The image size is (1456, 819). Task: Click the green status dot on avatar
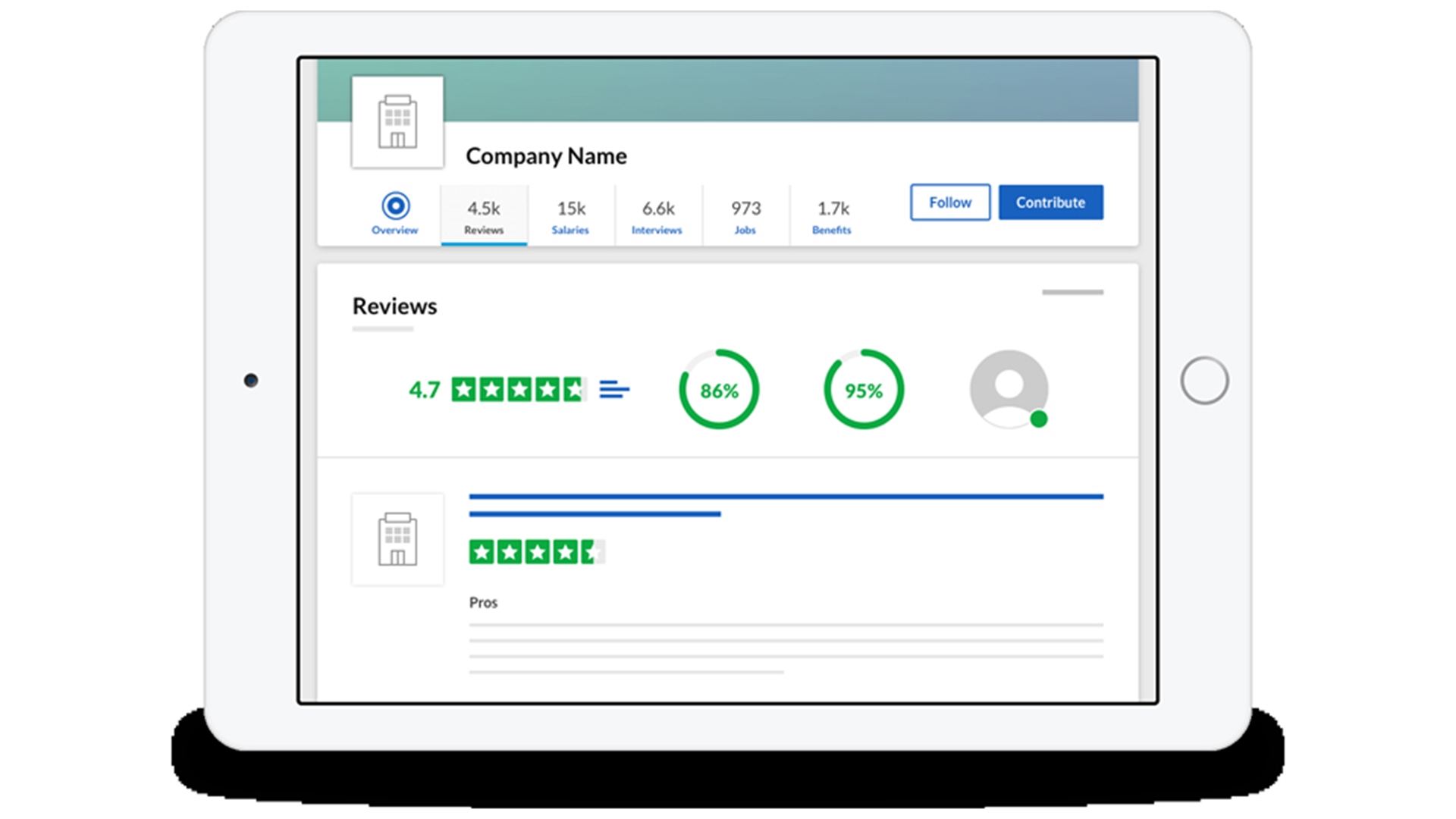tap(1039, 419)
